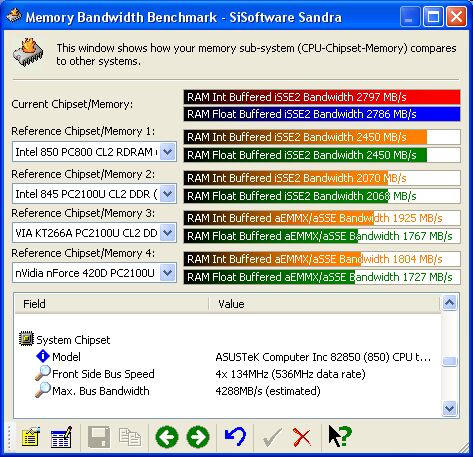Select the Max. Bus Bandwidth row label
The width and height of the screenshot is (473, 457).
tap(101, 391)
